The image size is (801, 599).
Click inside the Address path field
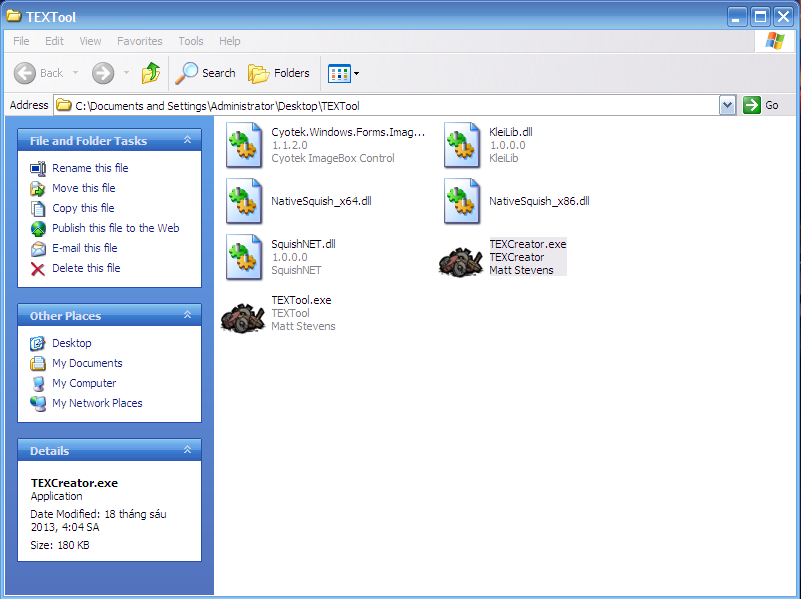click(400, 105)
